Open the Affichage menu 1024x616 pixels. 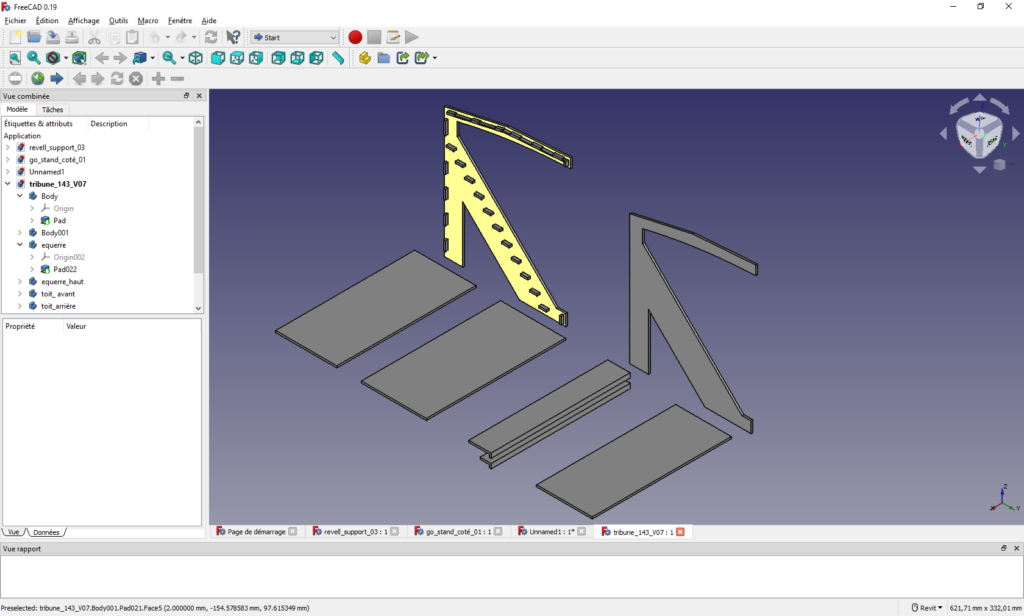click(83, 20)
